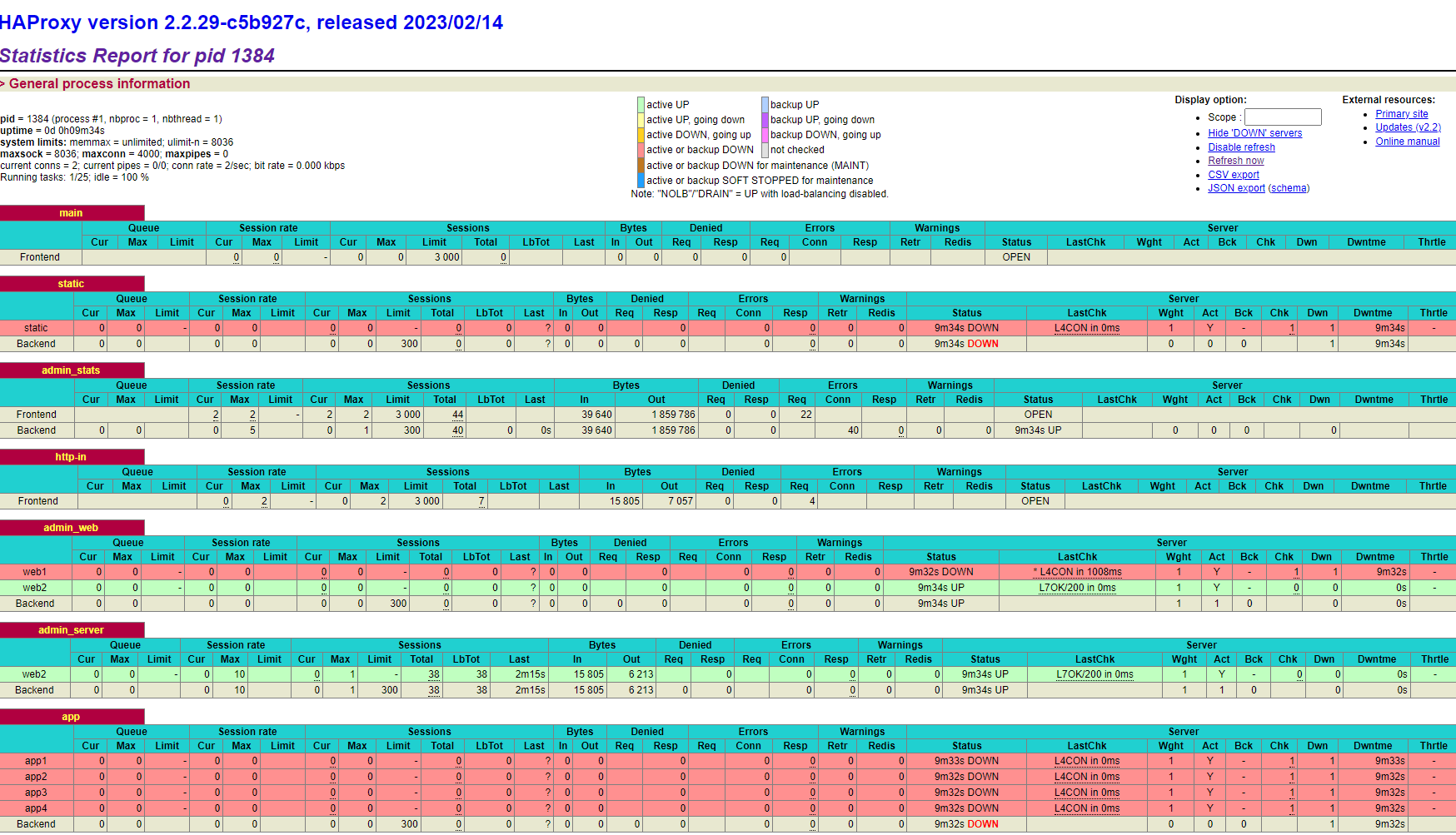
Task: Click the active or backup DOWN swatch
Action: point(641,150)
